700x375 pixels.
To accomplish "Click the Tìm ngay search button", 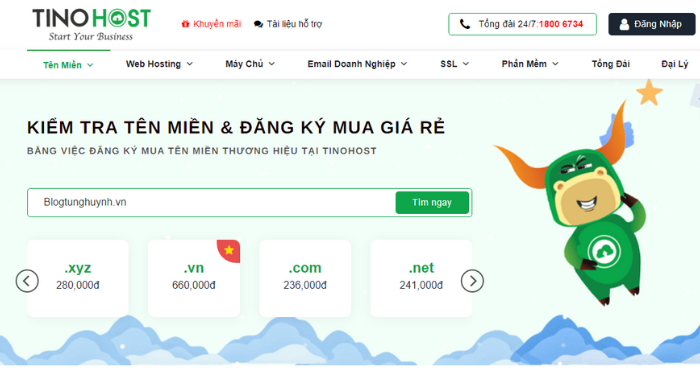I will [432, 203].
